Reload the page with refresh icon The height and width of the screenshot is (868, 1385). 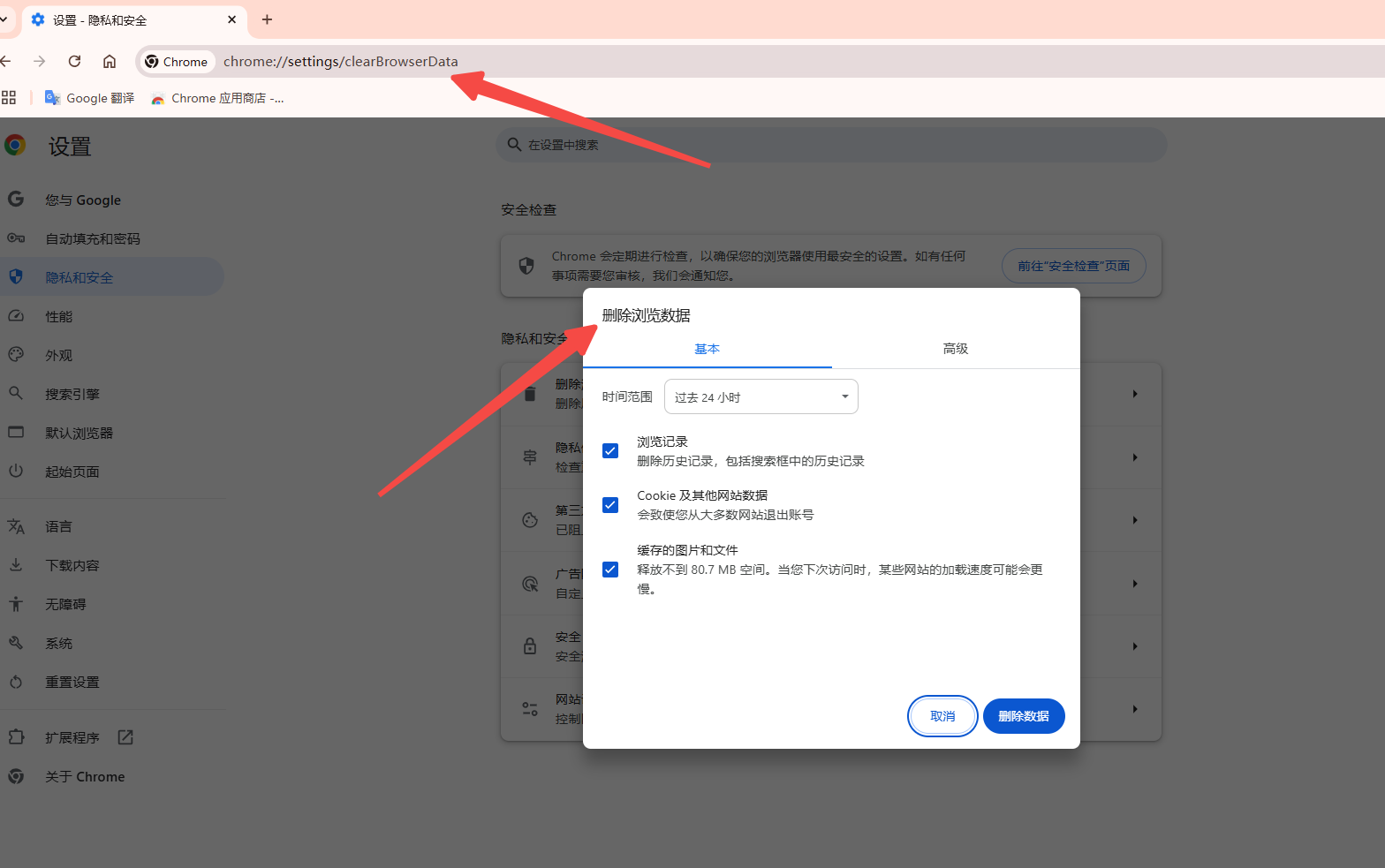[x=74, y=61]
